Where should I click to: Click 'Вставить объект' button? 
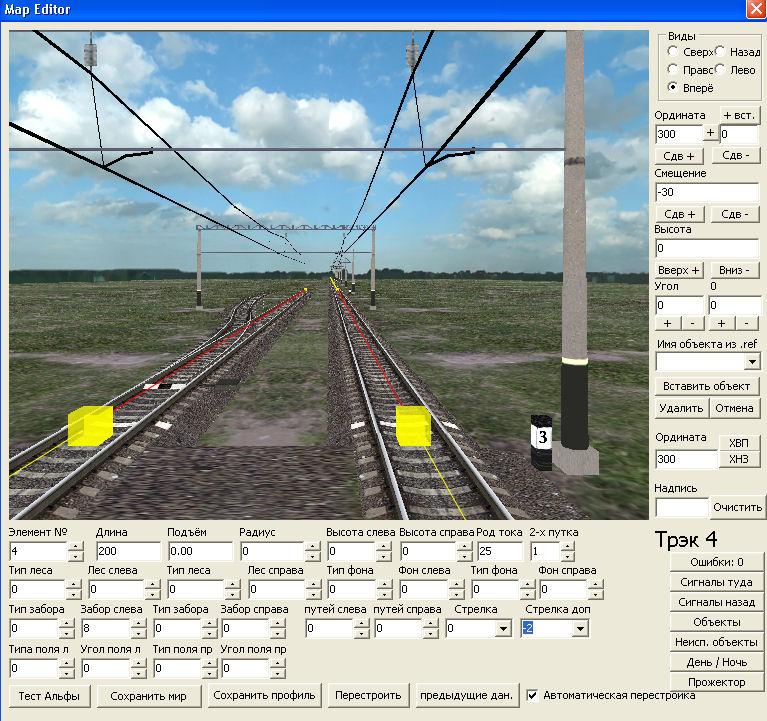click(706, 386)
